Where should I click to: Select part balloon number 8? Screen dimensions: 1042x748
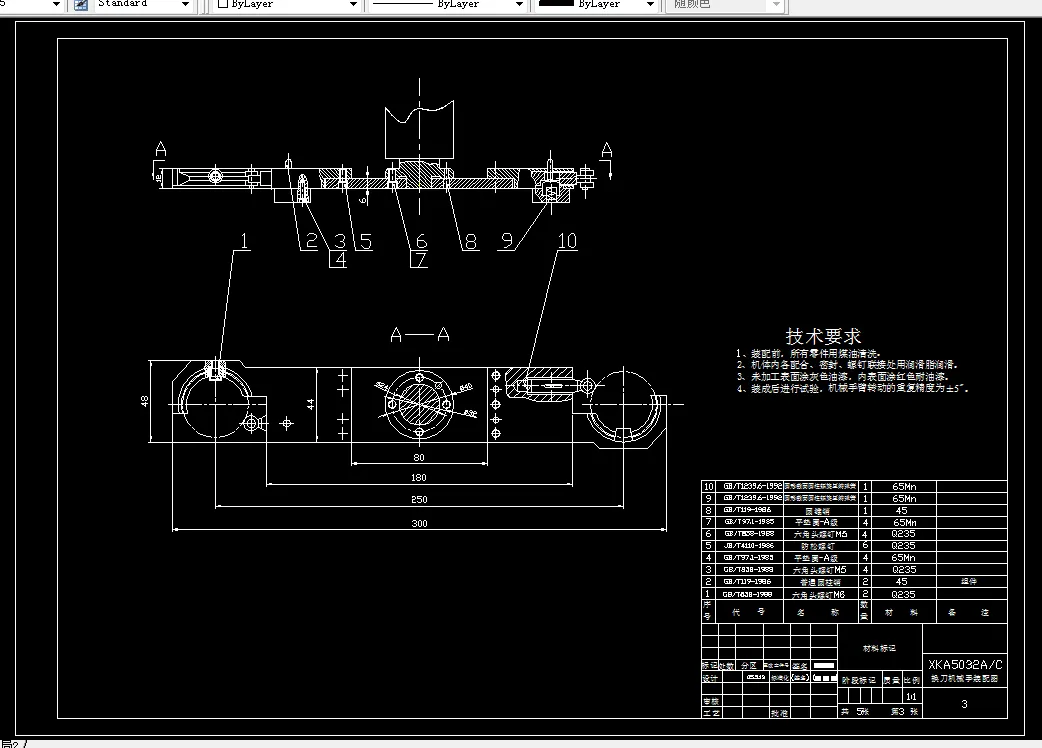470,241
